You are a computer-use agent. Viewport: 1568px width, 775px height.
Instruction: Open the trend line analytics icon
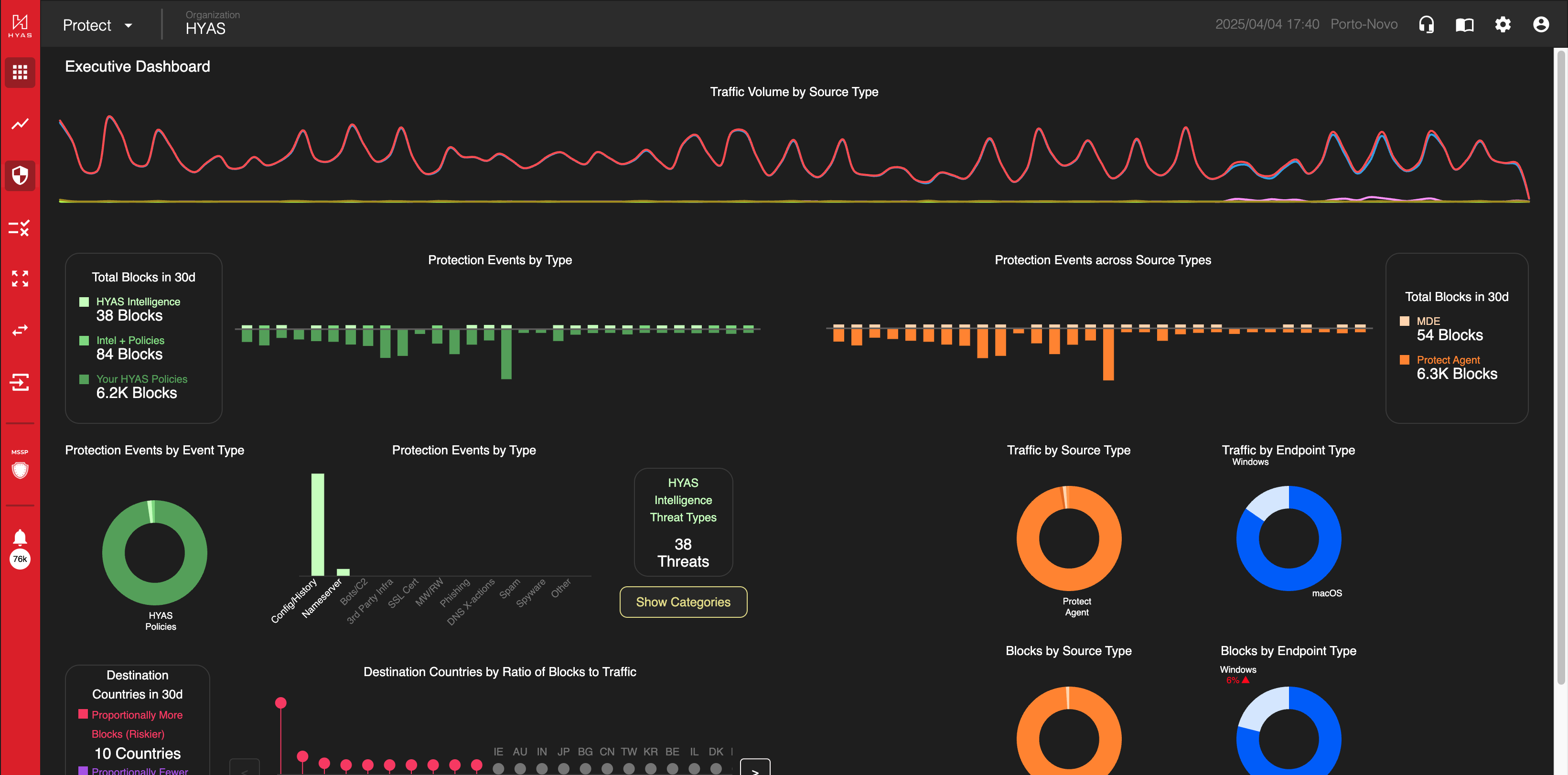(20, 124)
